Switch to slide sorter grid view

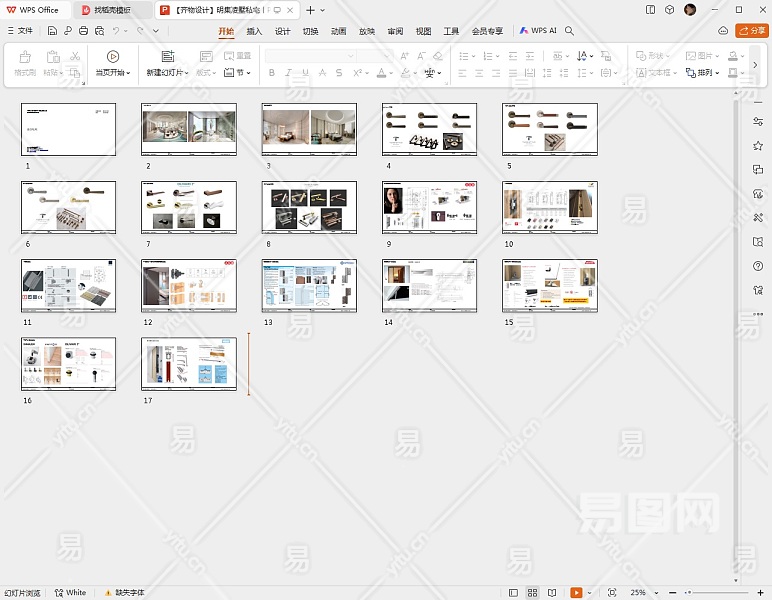tap(533, 593)
